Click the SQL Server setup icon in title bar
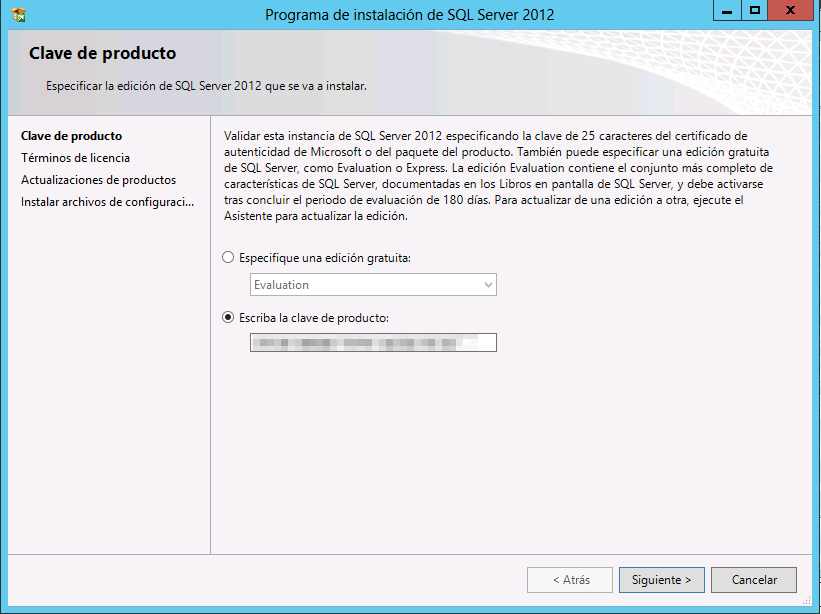821x614 pixels. tap(19, 14)
